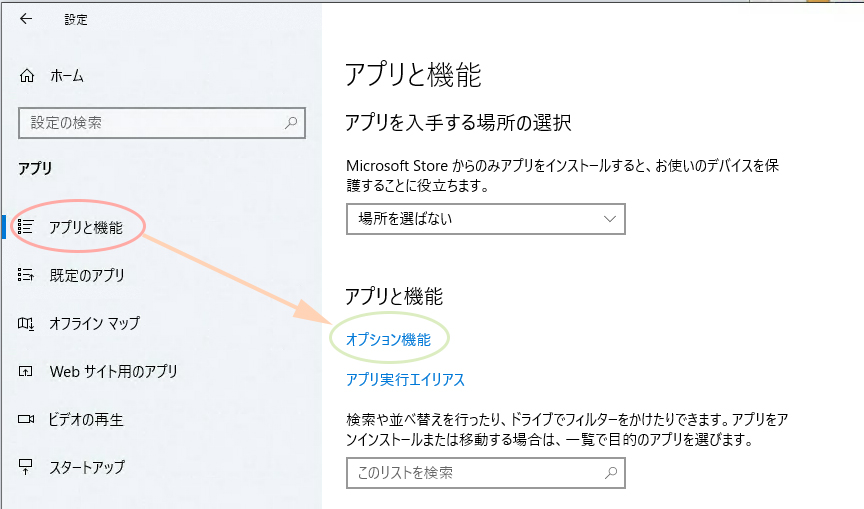Click the 既定のアプリ icon
864x509 pixels.
pos(25,274)
